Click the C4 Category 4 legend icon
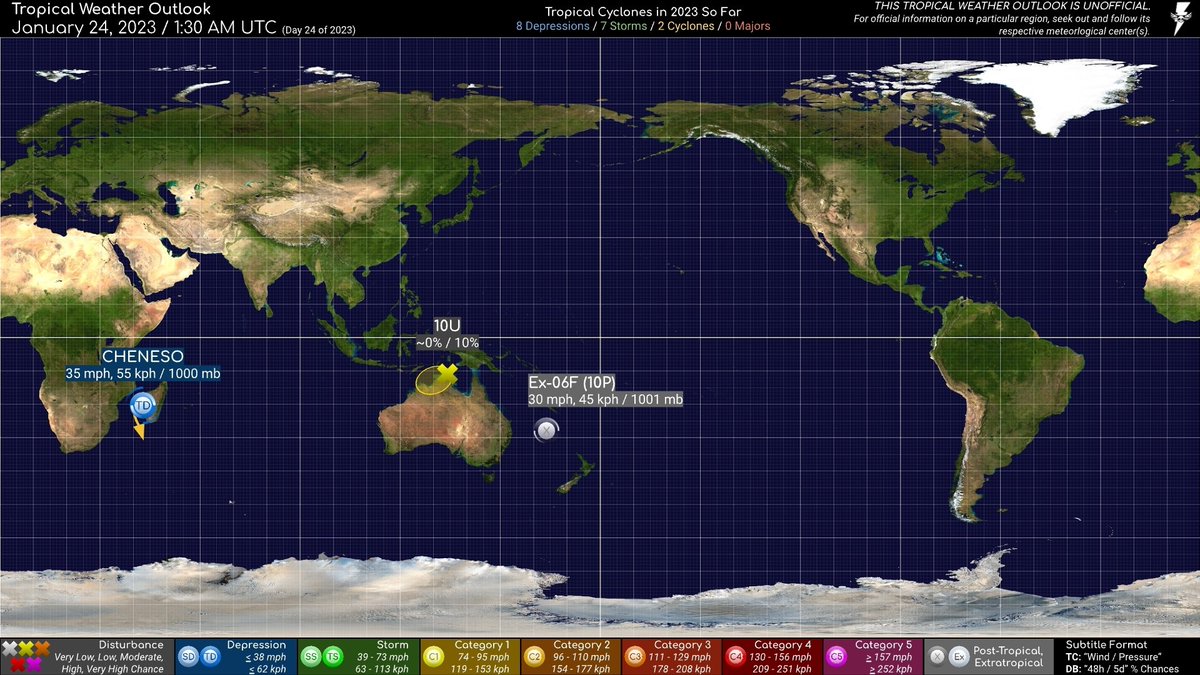The image size is (1200, 675). coord(736,656)
